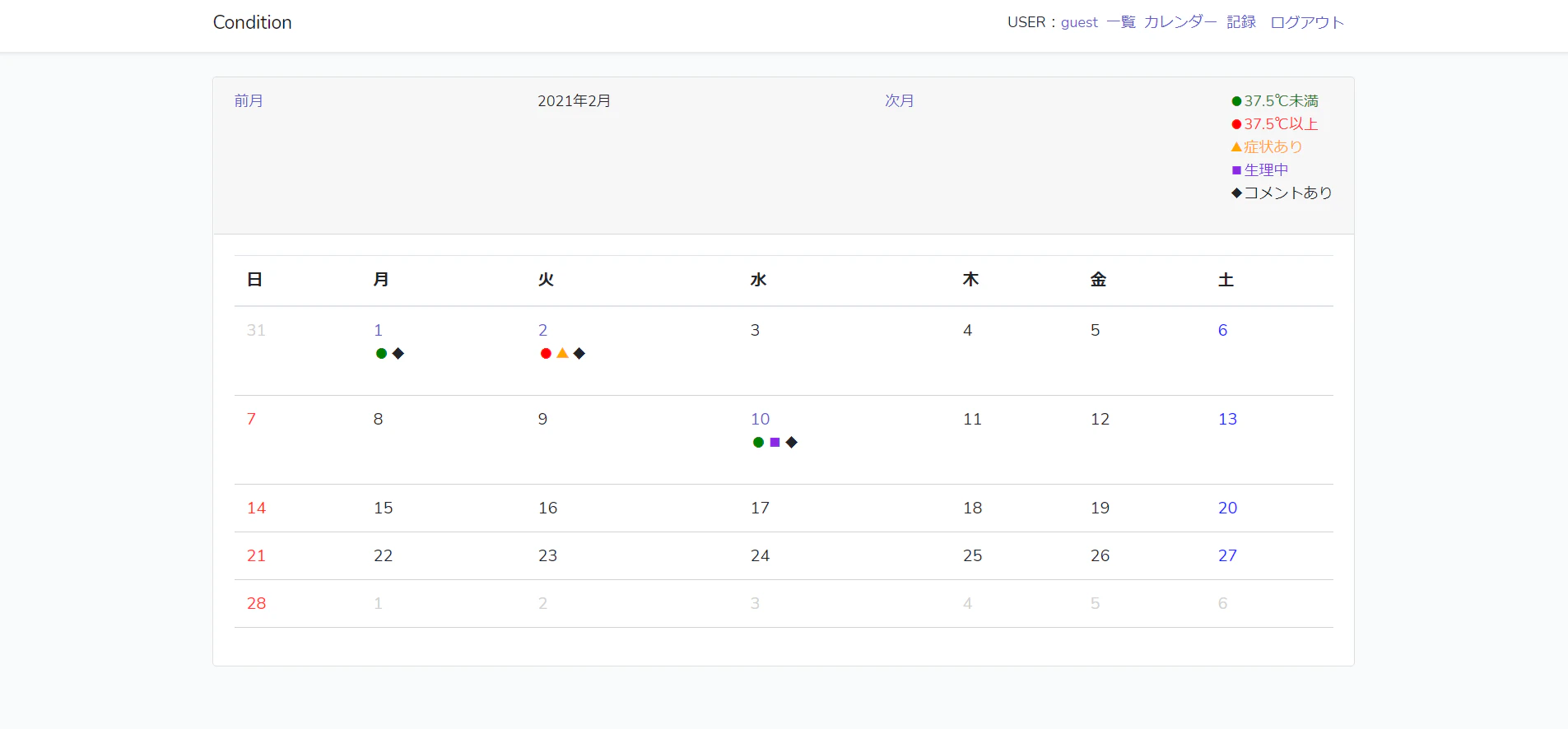Image resolution: width=1568 pixels, height=729 pixels.
Task: Select Saturday February 13 date
Action: point(1228,419)
